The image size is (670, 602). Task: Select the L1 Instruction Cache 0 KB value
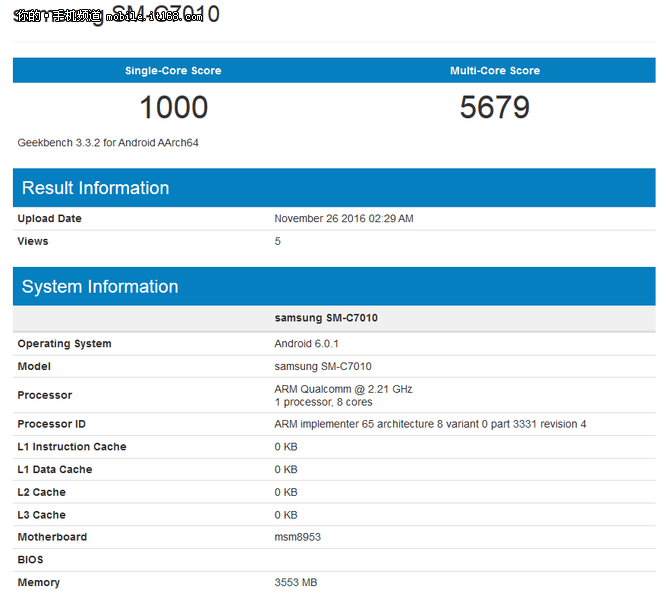(286, 446)
